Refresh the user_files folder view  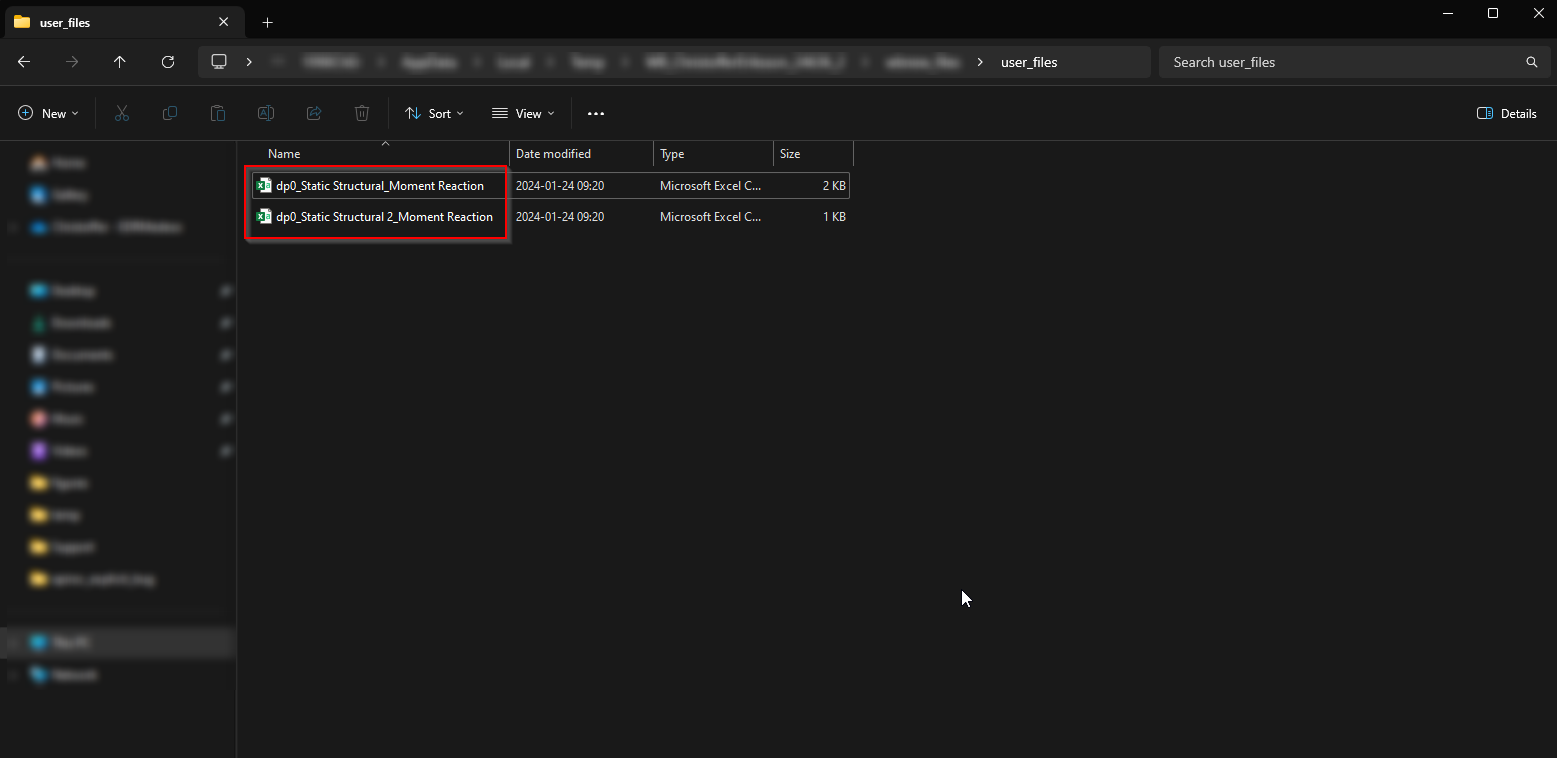pyautogui.click(x=168, y=62)
